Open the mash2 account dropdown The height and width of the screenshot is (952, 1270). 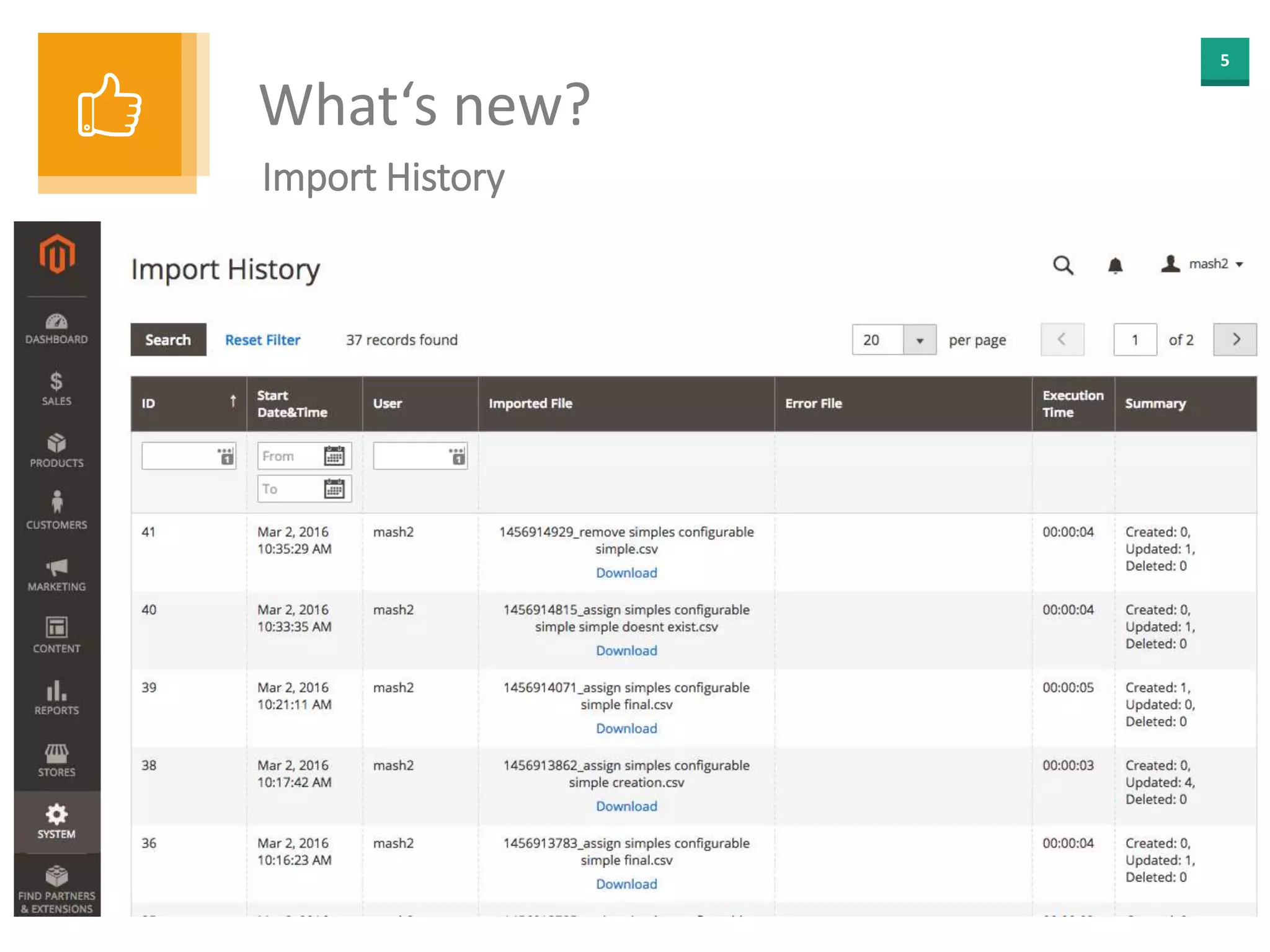click(x=1202, y=264)
